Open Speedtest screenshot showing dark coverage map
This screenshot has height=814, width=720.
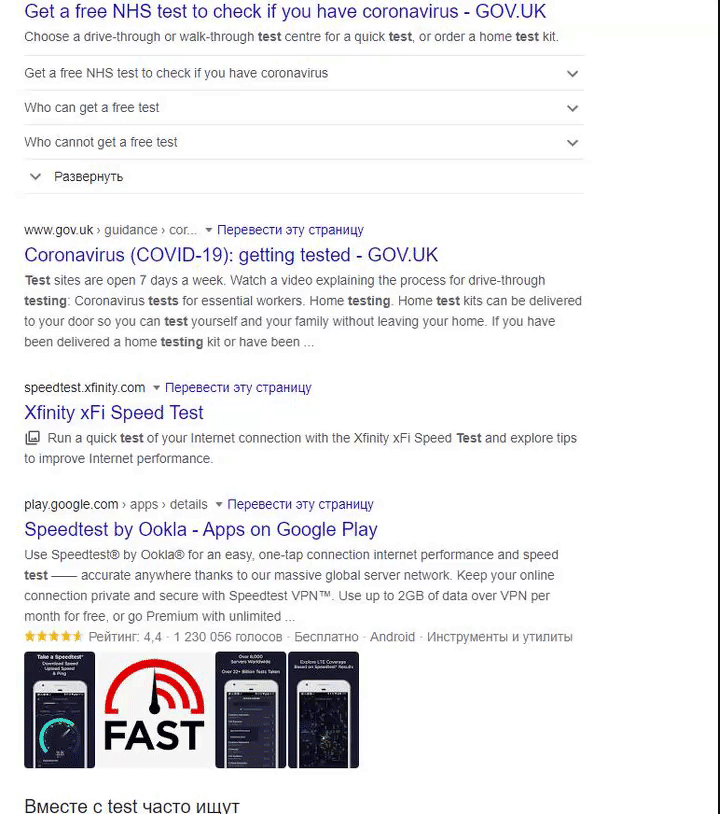click(x=323, y=710)
